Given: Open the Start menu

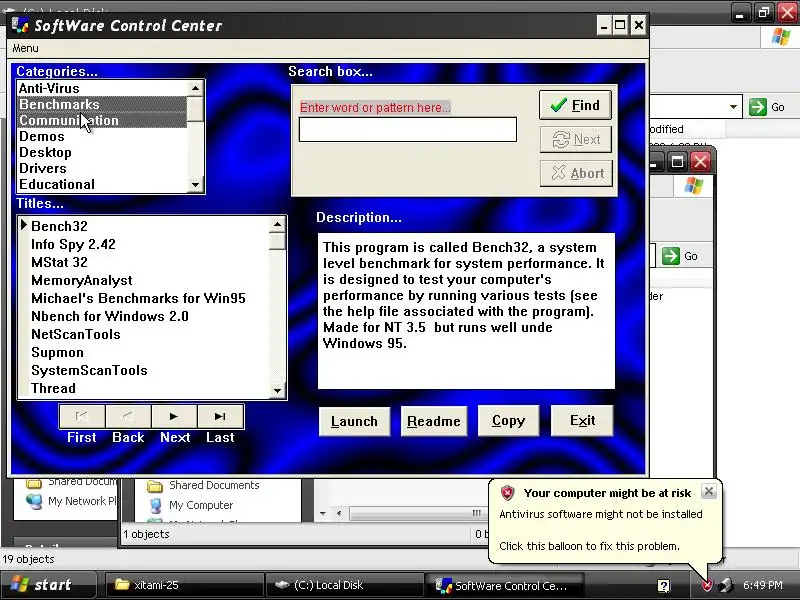Looking at the screenshot, I should pos(47,585).
